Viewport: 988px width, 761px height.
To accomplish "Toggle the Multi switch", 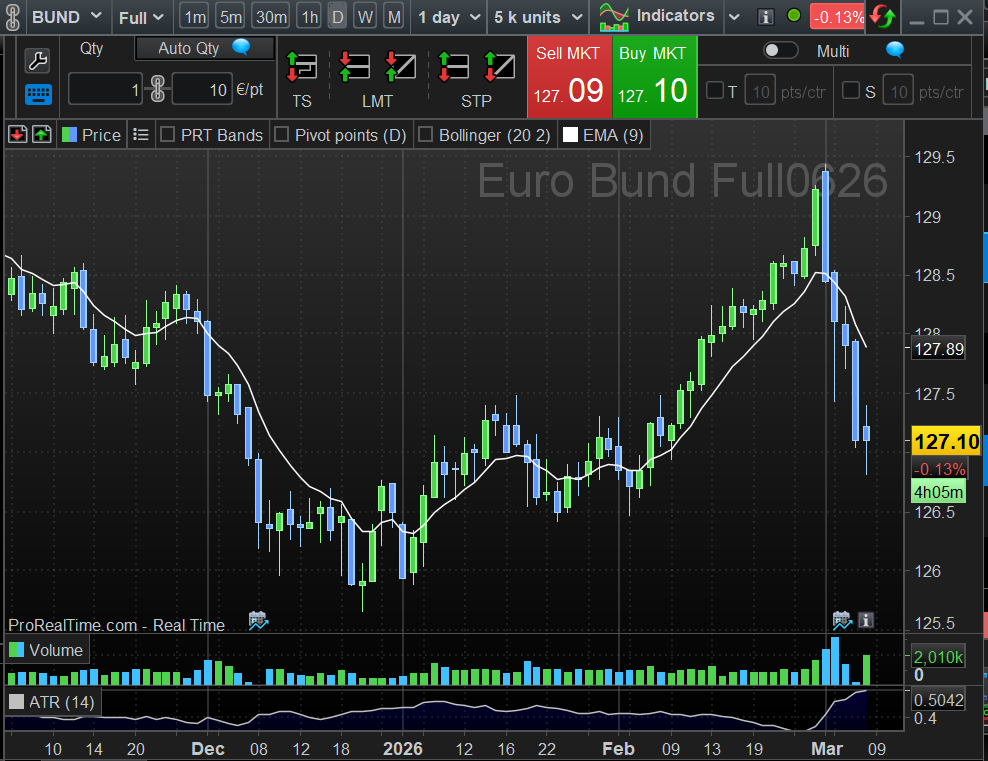I will [781, 51].
